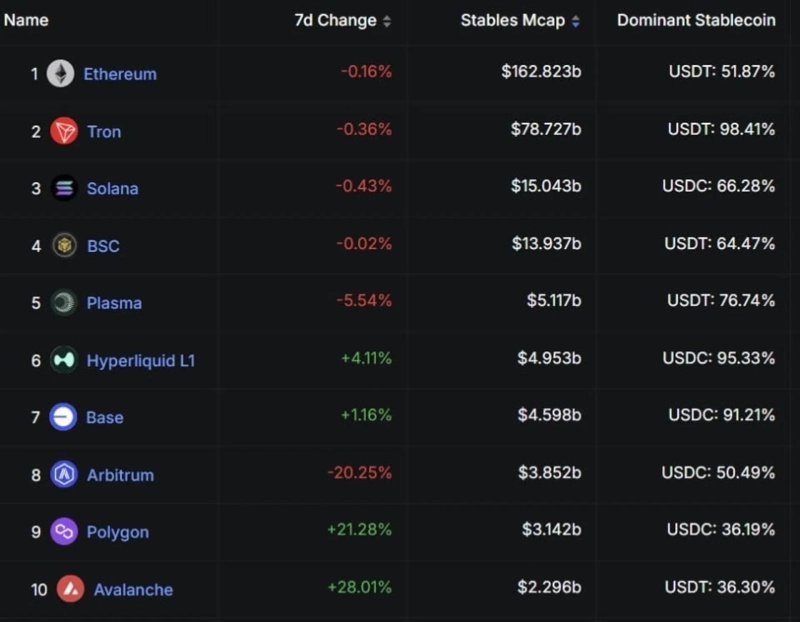Click the Name column header
The height and width of the screenshot is (622, 800).
coord(26,20)
